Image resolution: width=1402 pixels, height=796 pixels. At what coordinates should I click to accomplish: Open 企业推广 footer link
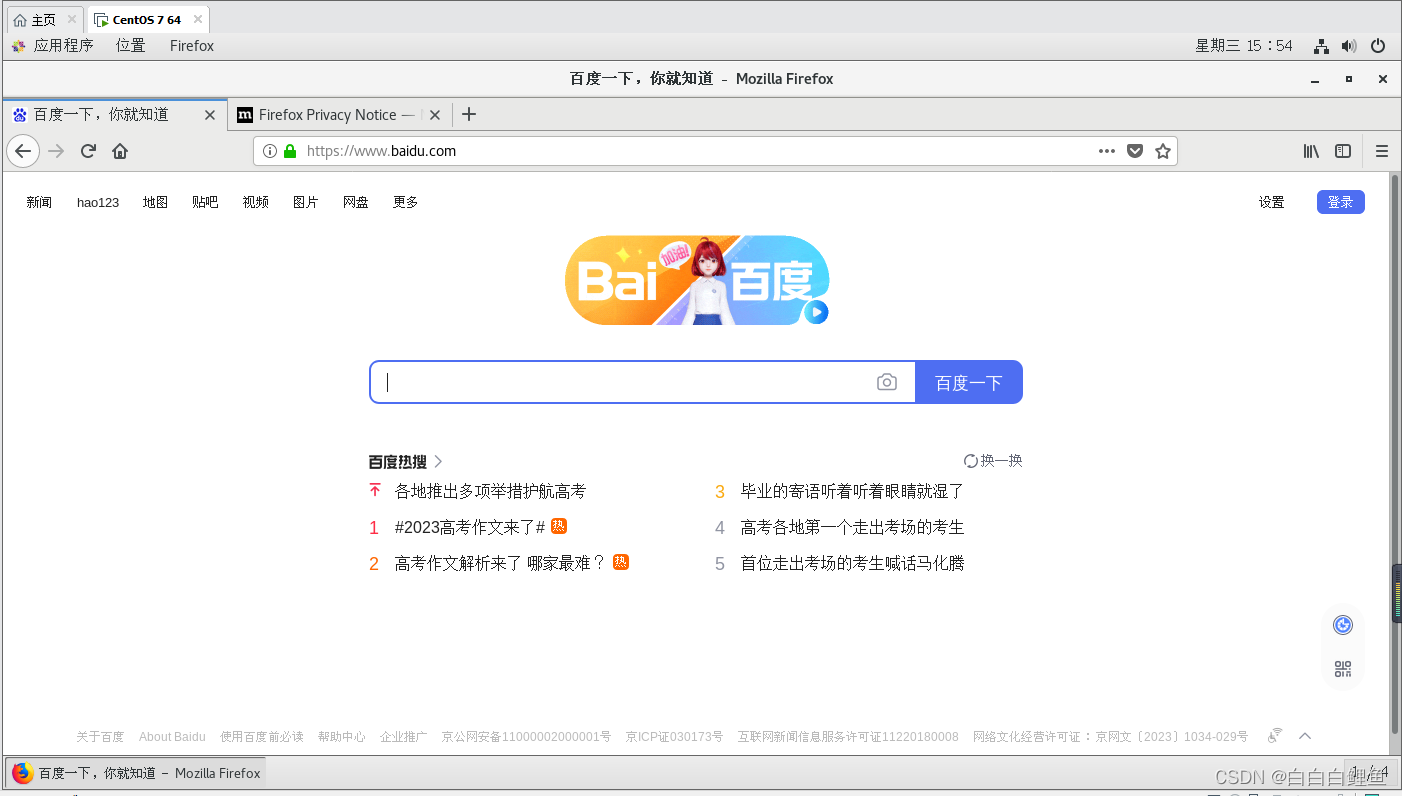403,737
